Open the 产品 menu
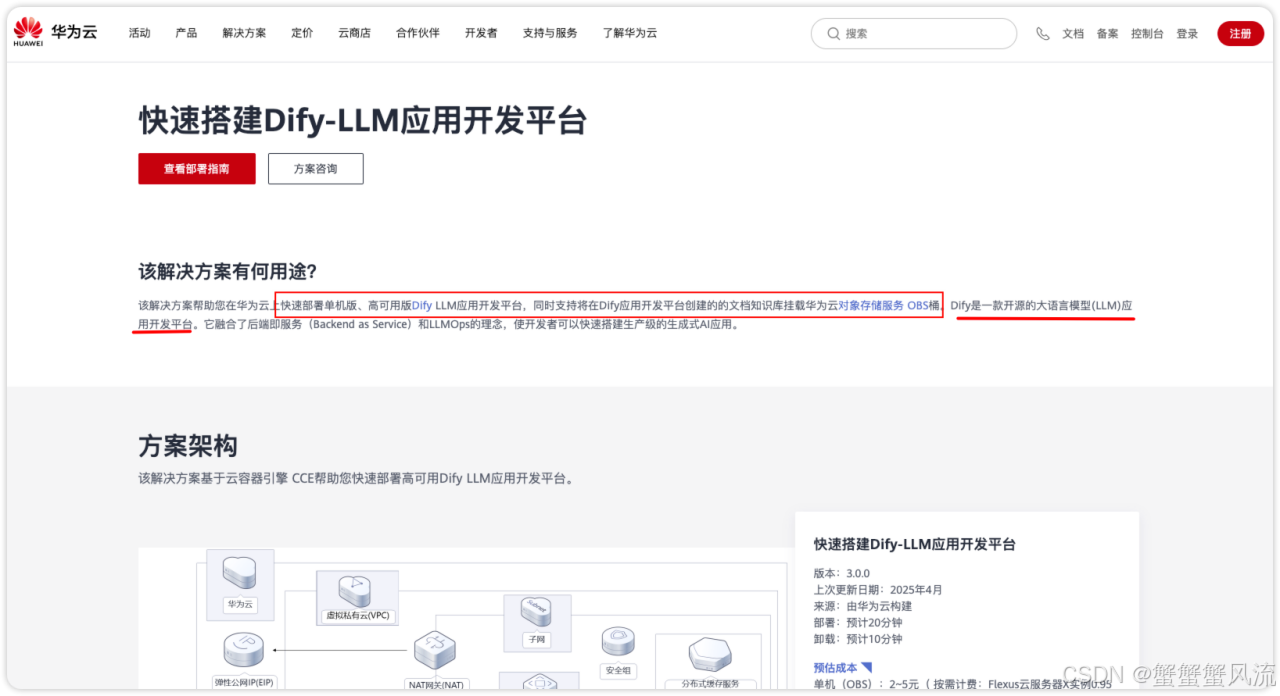The image size is (1280, 696). pyautogui.click(x=186, y=33)
